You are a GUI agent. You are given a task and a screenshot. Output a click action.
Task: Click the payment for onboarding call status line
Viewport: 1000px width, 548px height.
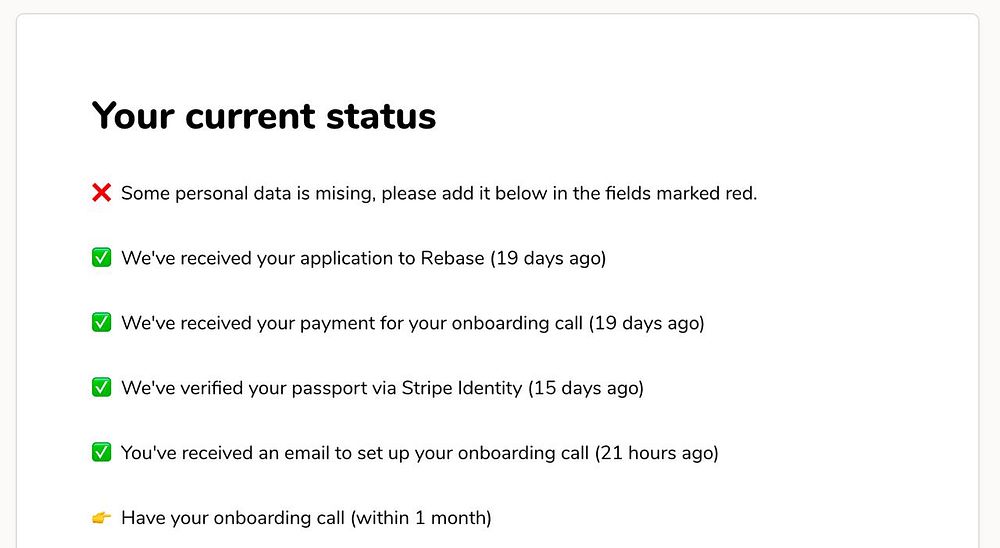[413, 323]
